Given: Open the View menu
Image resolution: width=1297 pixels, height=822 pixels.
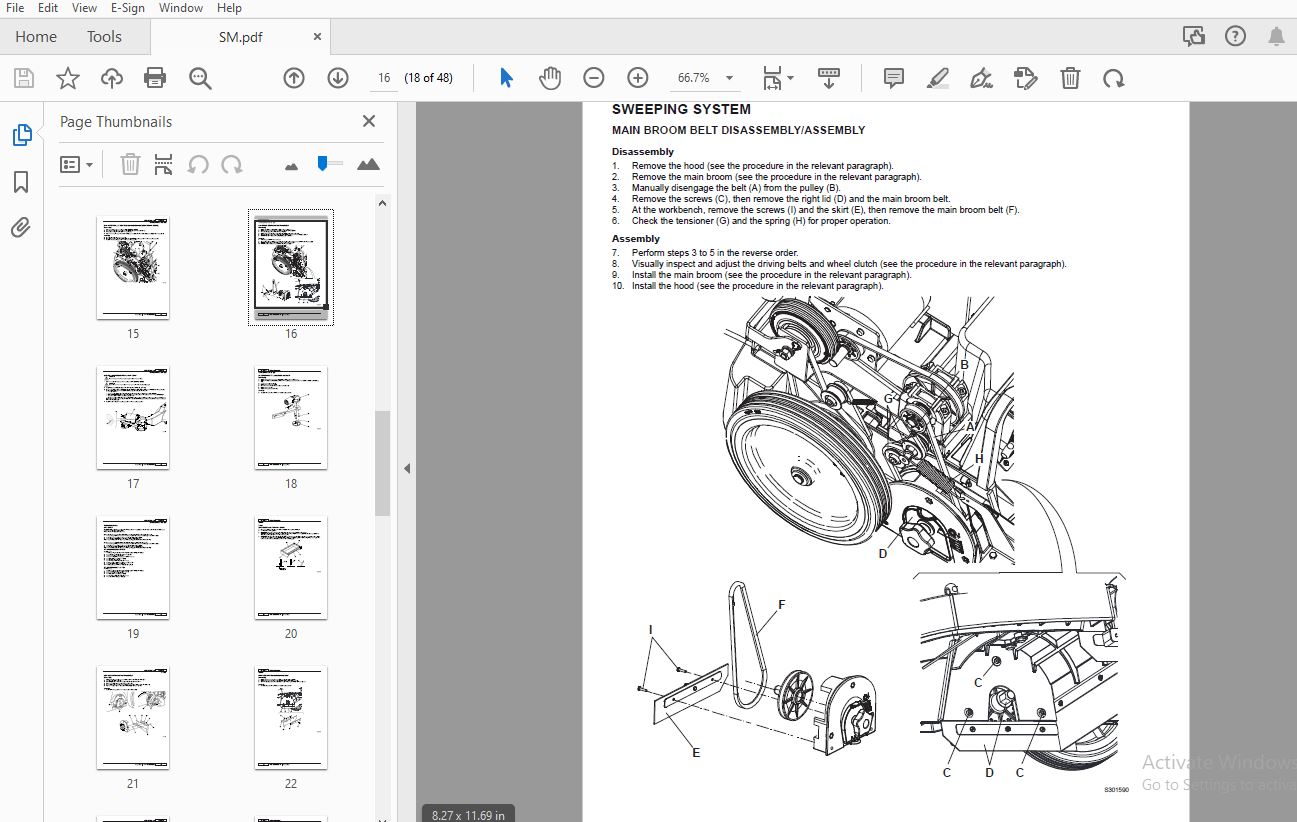Looking at the screenshot, I should [85, 8].
